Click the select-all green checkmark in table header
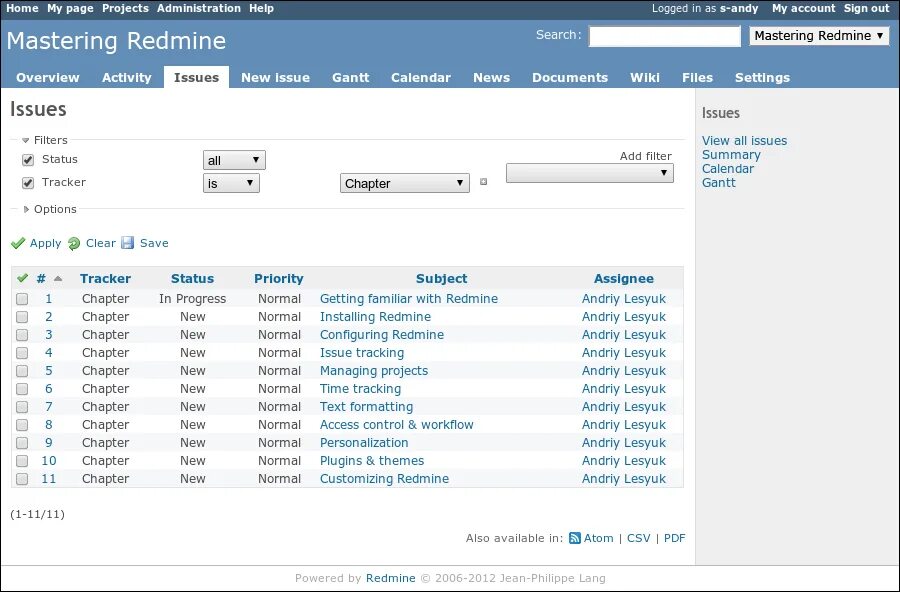 point(22,278)
